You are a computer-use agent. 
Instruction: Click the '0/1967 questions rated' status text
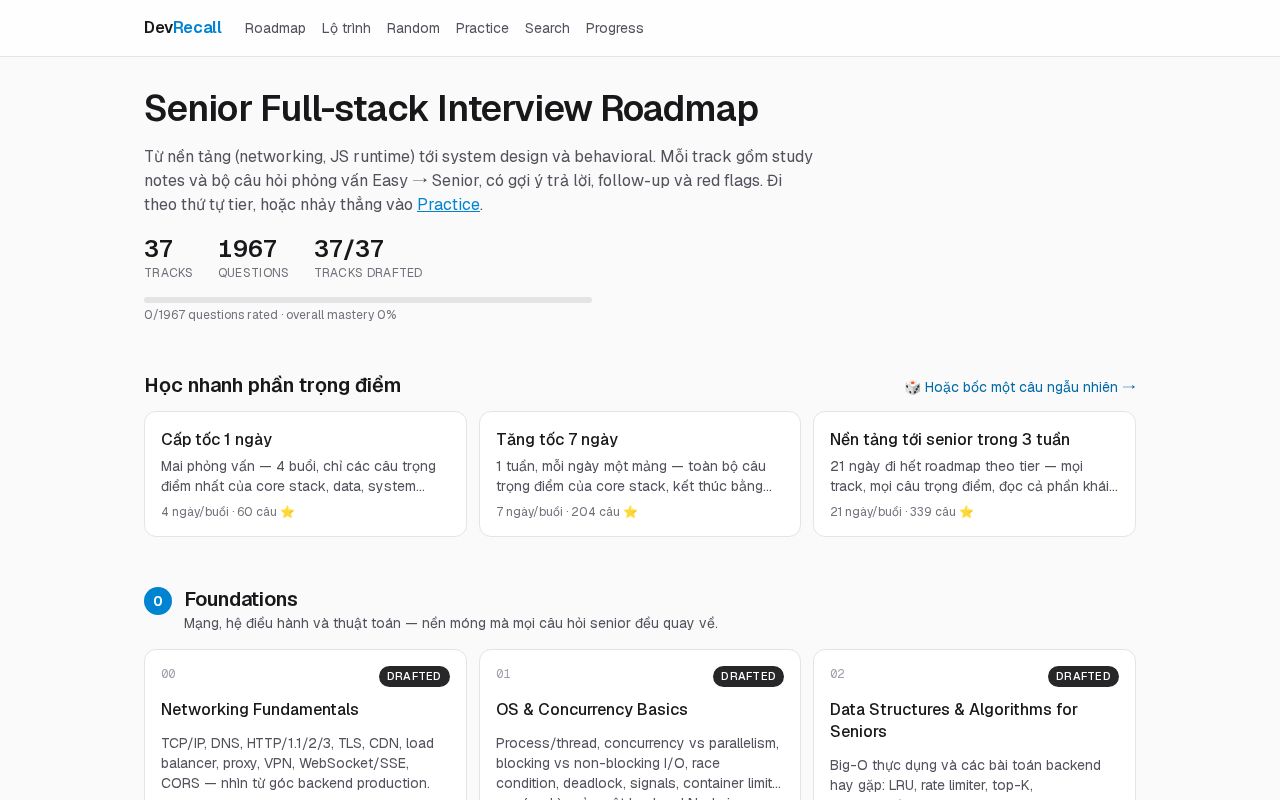pos(270,315)
